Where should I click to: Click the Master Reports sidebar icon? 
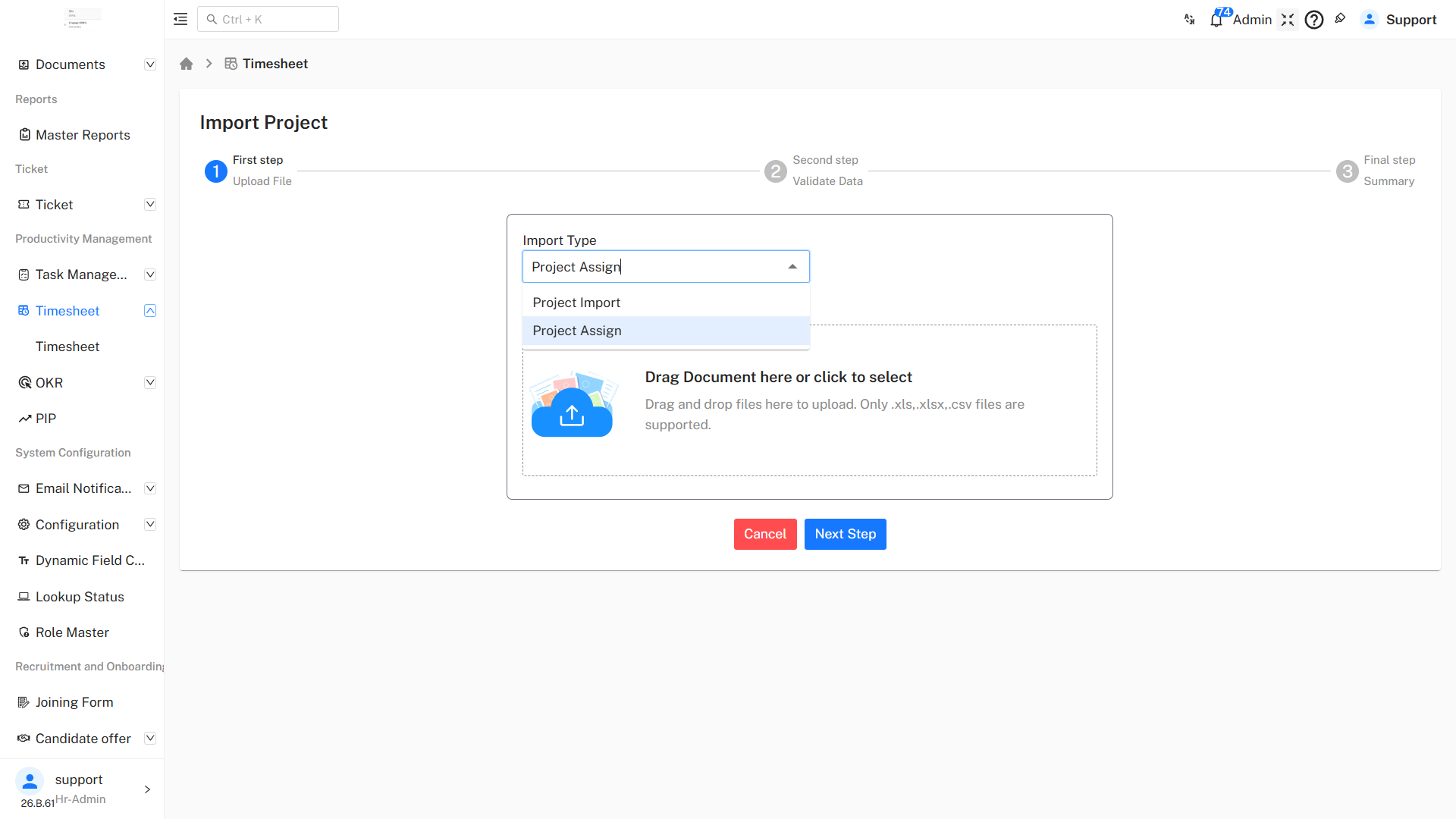coord(24,135)
